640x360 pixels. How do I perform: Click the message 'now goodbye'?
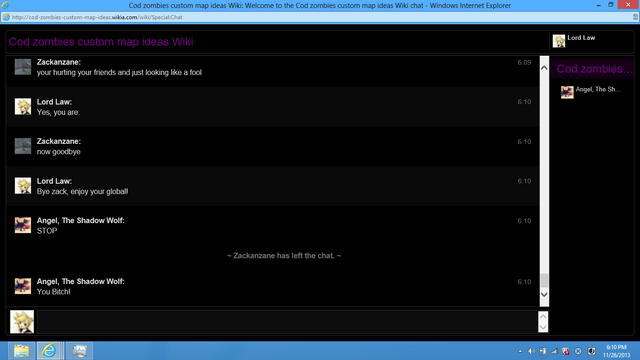(59, 152)
